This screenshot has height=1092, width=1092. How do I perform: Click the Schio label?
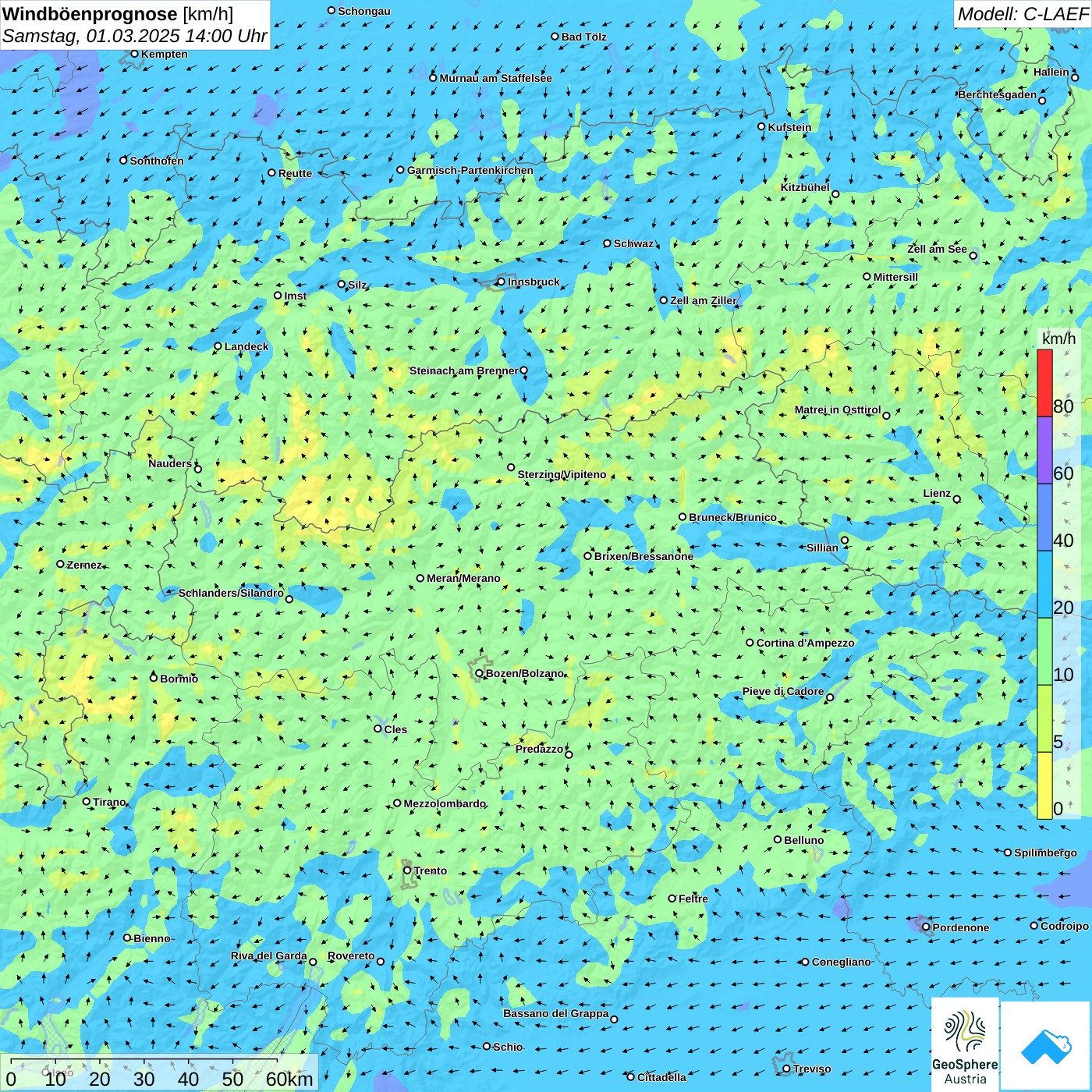coord(508,1047)
